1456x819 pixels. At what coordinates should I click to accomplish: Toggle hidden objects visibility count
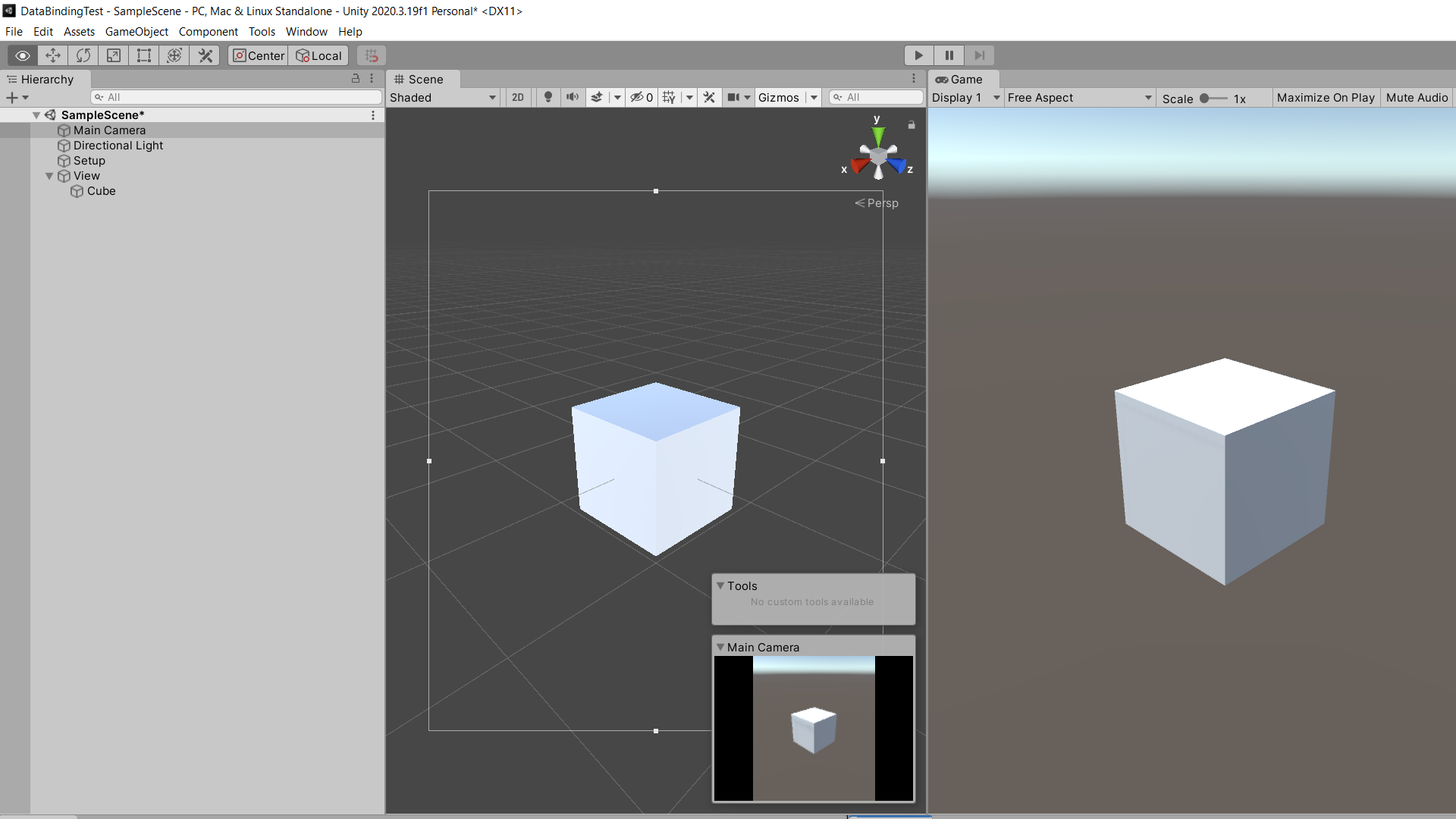pyautogui.click(x=642, y=97)
